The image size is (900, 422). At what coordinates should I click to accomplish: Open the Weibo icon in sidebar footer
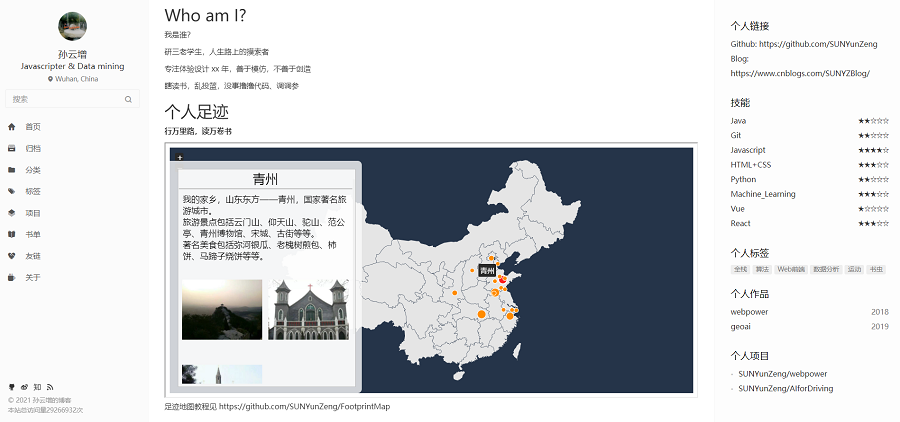[24, 387]
